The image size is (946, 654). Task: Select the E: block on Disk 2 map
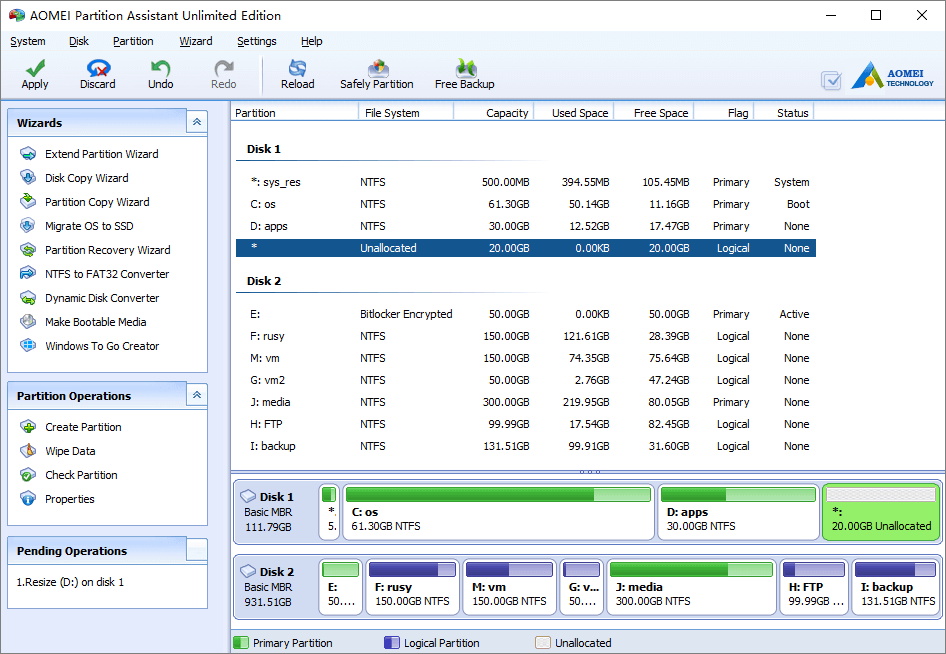point(341,586)
